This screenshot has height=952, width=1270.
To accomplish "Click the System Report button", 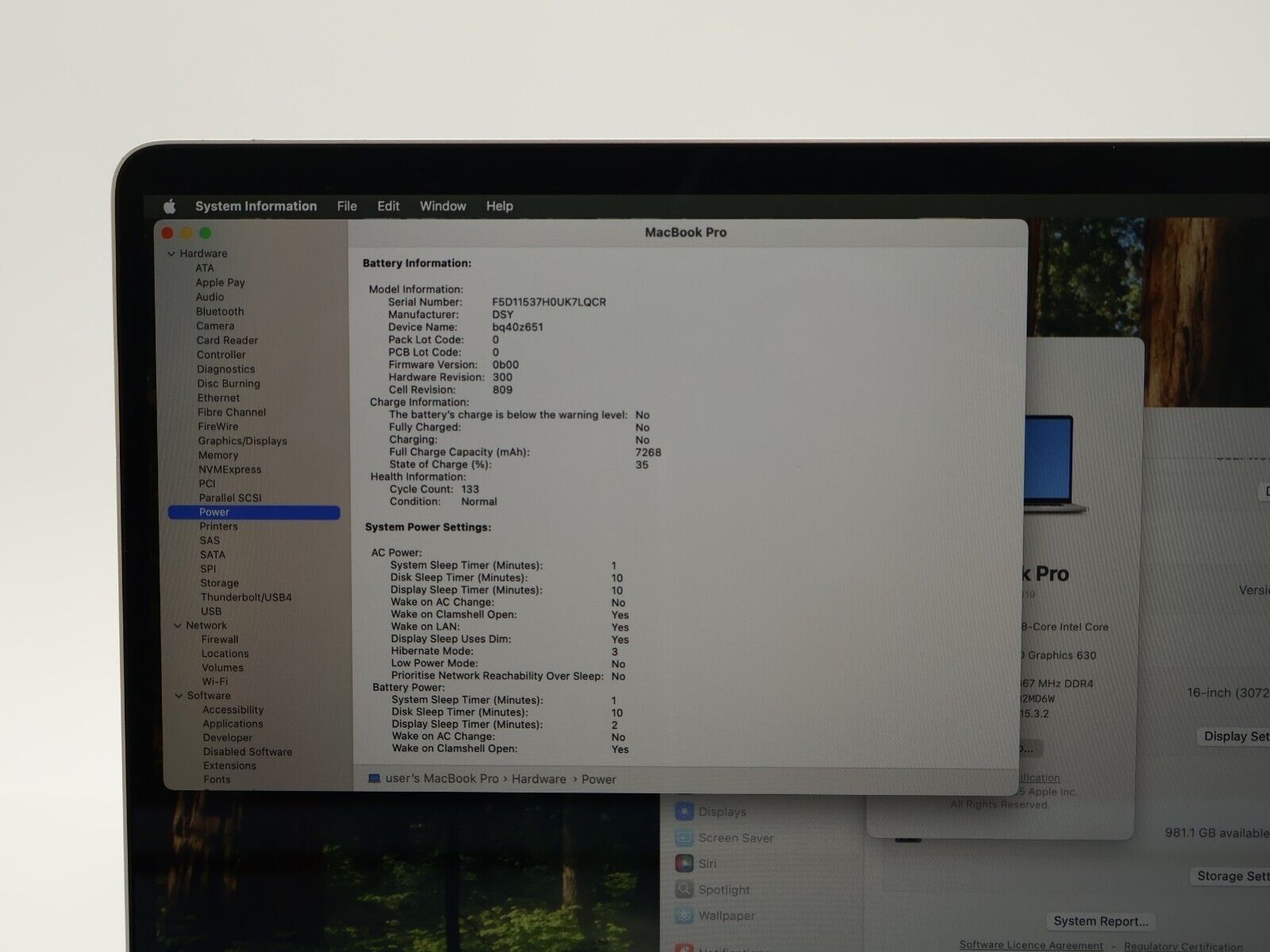I will (x=1101, y=921).
